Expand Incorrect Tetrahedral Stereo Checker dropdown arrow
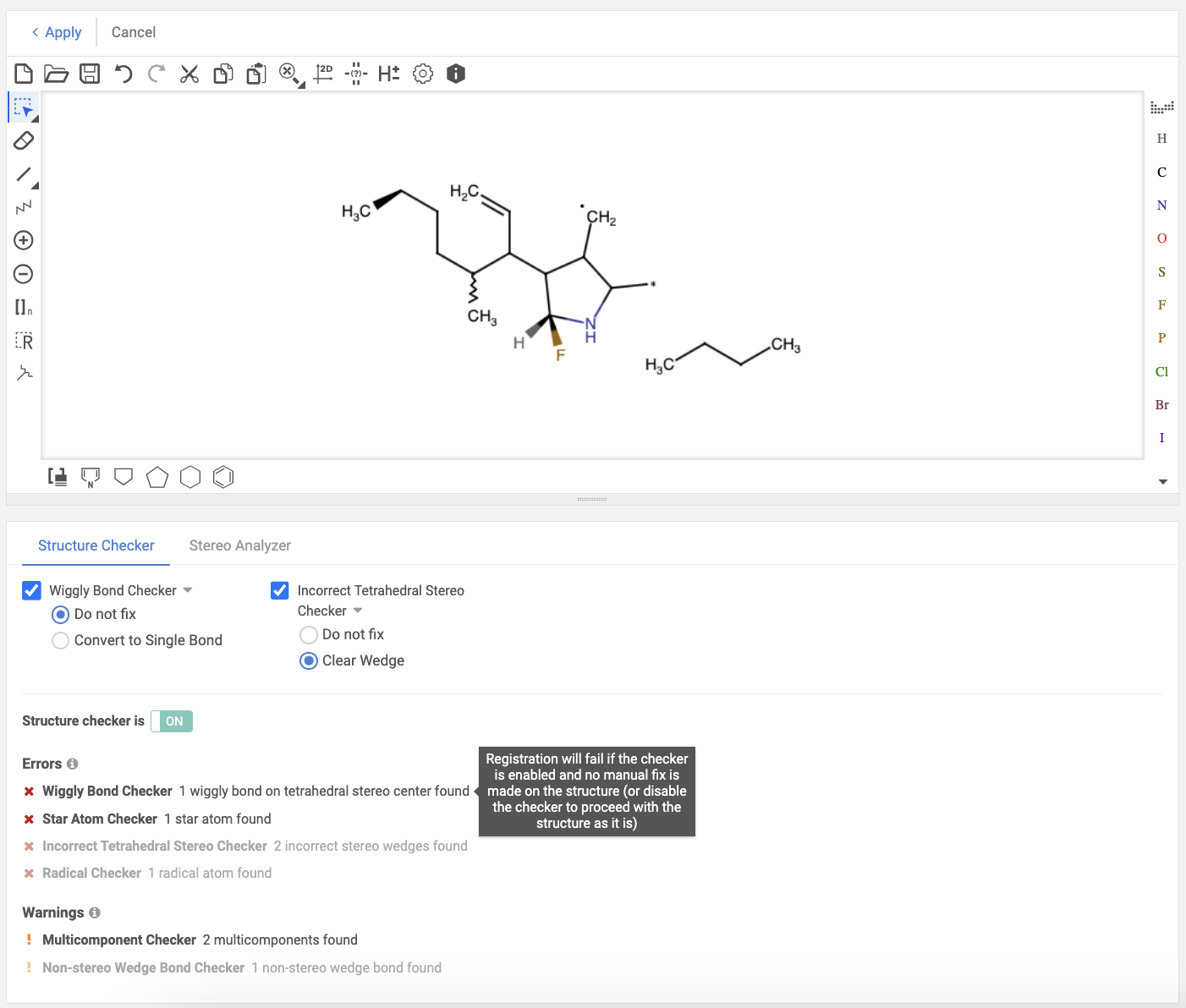Image resolution: width=1186 pixels, height=1008 pixels. coord(358,611)
